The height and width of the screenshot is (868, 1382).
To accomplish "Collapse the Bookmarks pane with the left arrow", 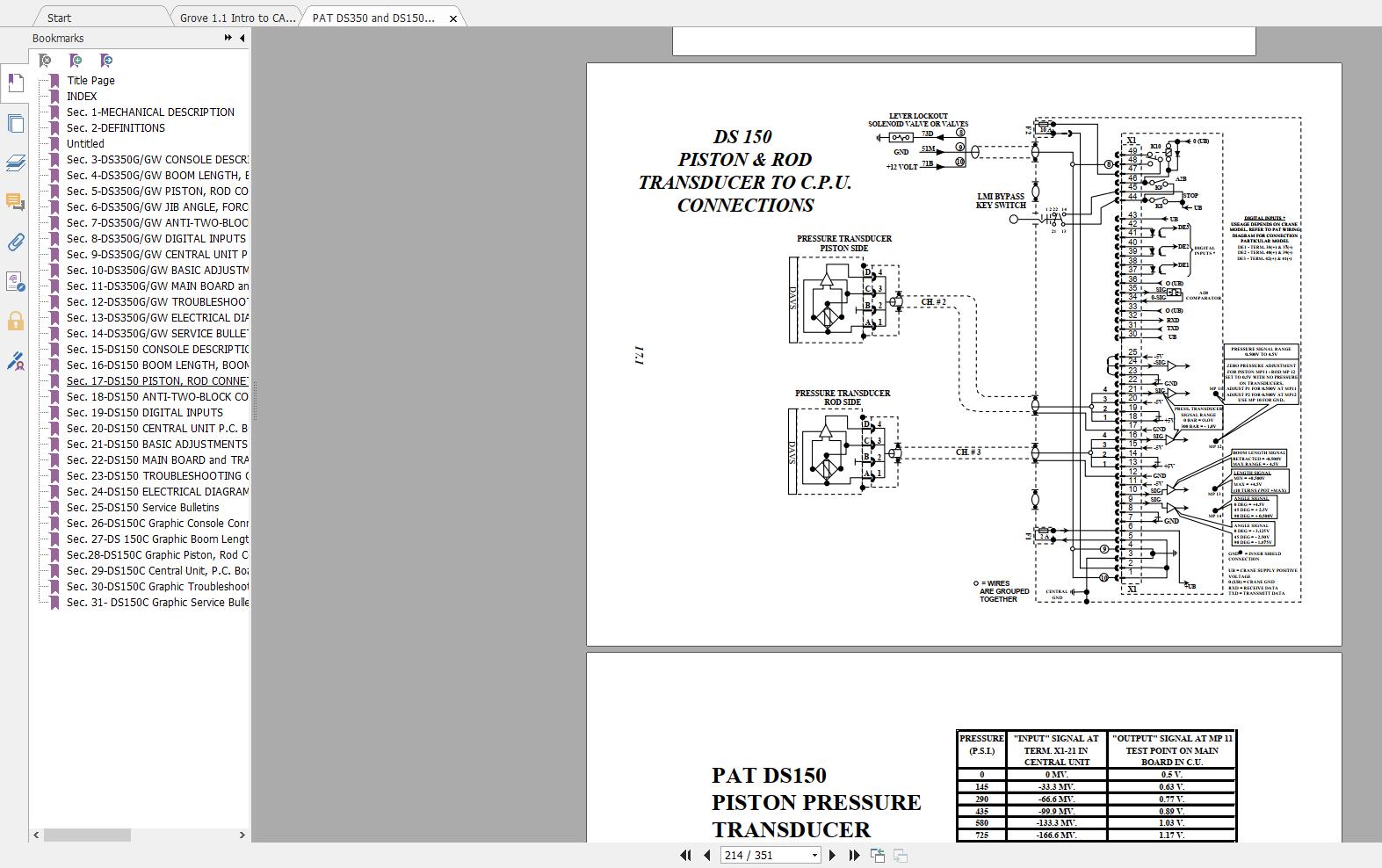I will 242,38.
